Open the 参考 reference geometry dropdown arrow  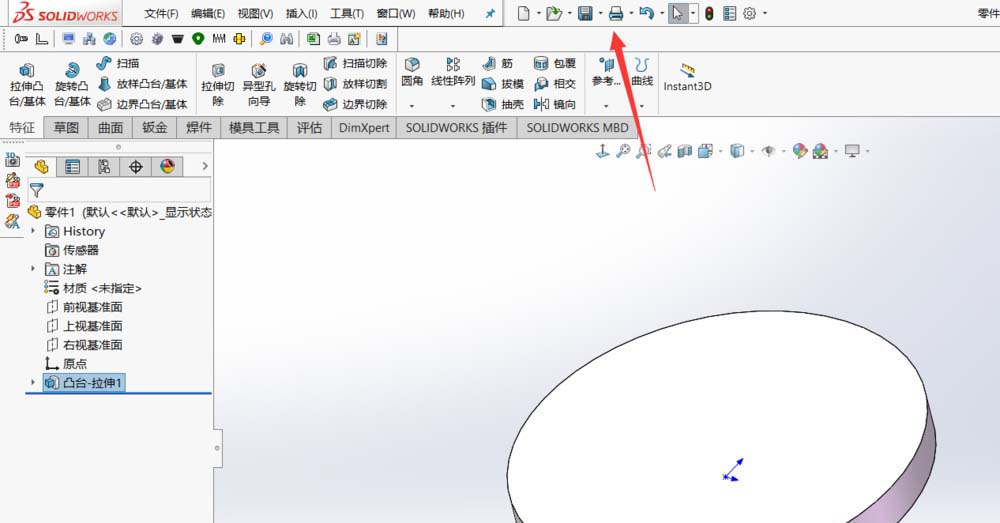(x=606, y=106)
